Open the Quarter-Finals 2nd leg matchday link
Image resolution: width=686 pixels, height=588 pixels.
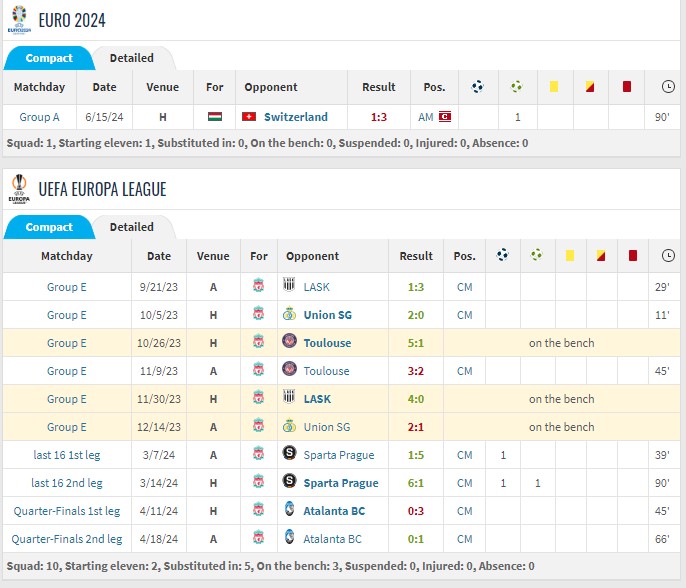67,539
